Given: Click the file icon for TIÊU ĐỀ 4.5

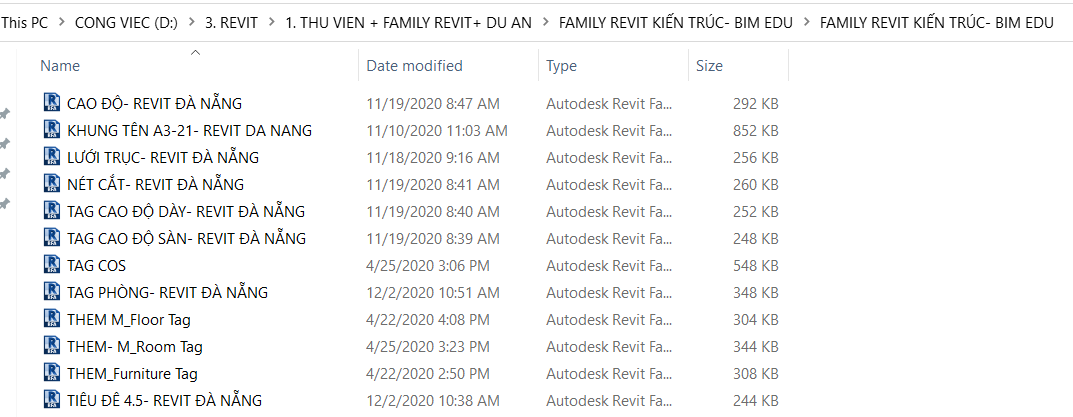Looking at the screenshot, I should [52, 400].
